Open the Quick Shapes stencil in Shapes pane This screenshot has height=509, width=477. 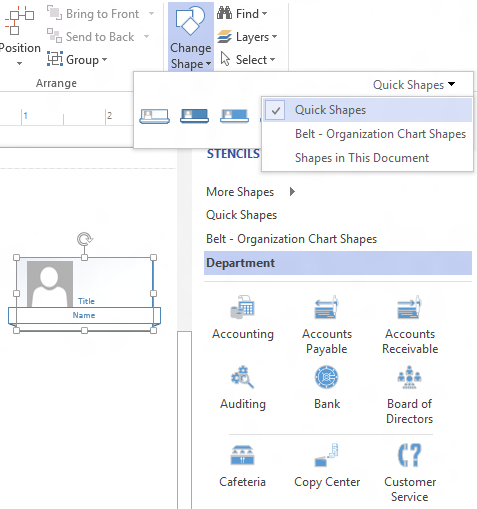pos(241,215)
